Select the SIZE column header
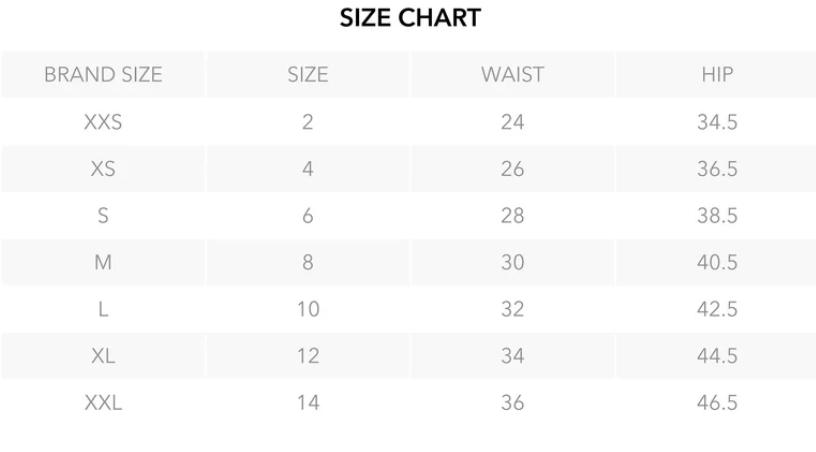The width and height of the screenshot is (816, 452). tap(308, 75)
